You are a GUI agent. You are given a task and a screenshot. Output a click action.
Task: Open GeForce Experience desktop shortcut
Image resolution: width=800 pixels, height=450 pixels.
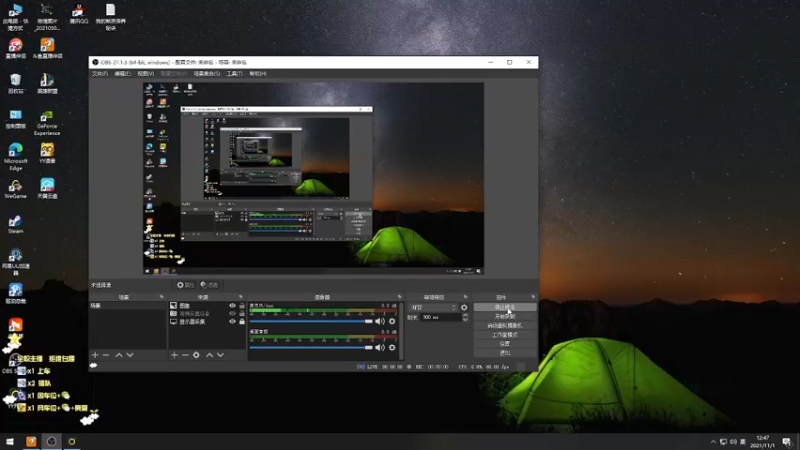tap(47, 123)
